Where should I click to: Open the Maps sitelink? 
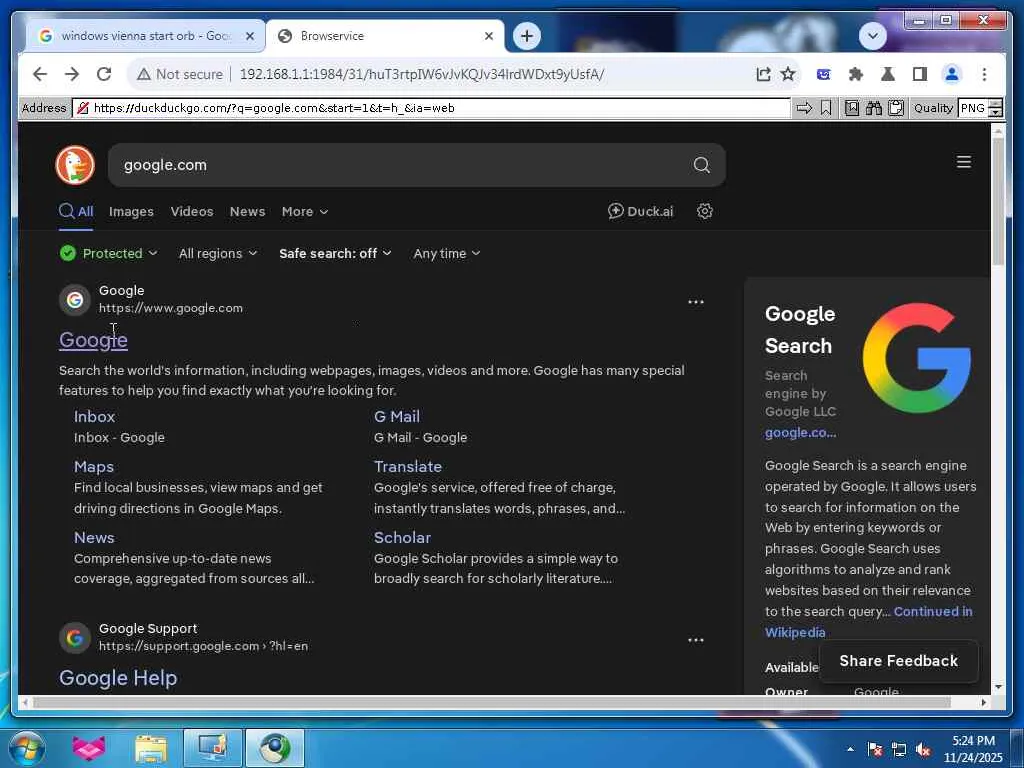pyautogui.click(x=94, y=467)
